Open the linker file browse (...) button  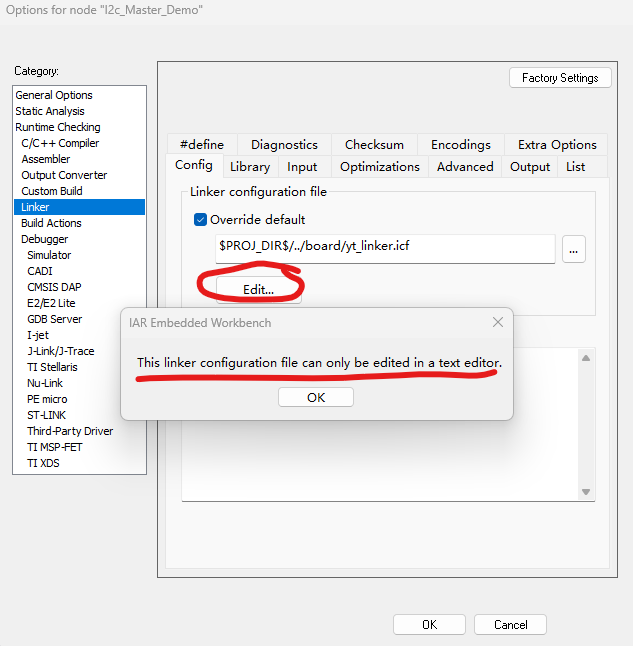point(573,250)
